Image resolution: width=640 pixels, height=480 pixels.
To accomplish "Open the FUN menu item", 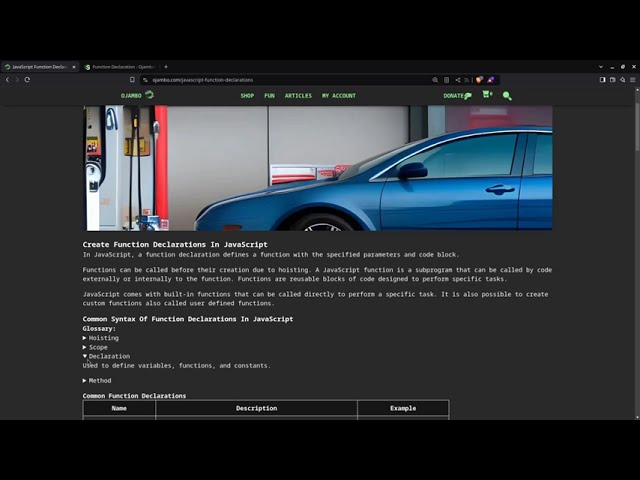I will 269,96.
